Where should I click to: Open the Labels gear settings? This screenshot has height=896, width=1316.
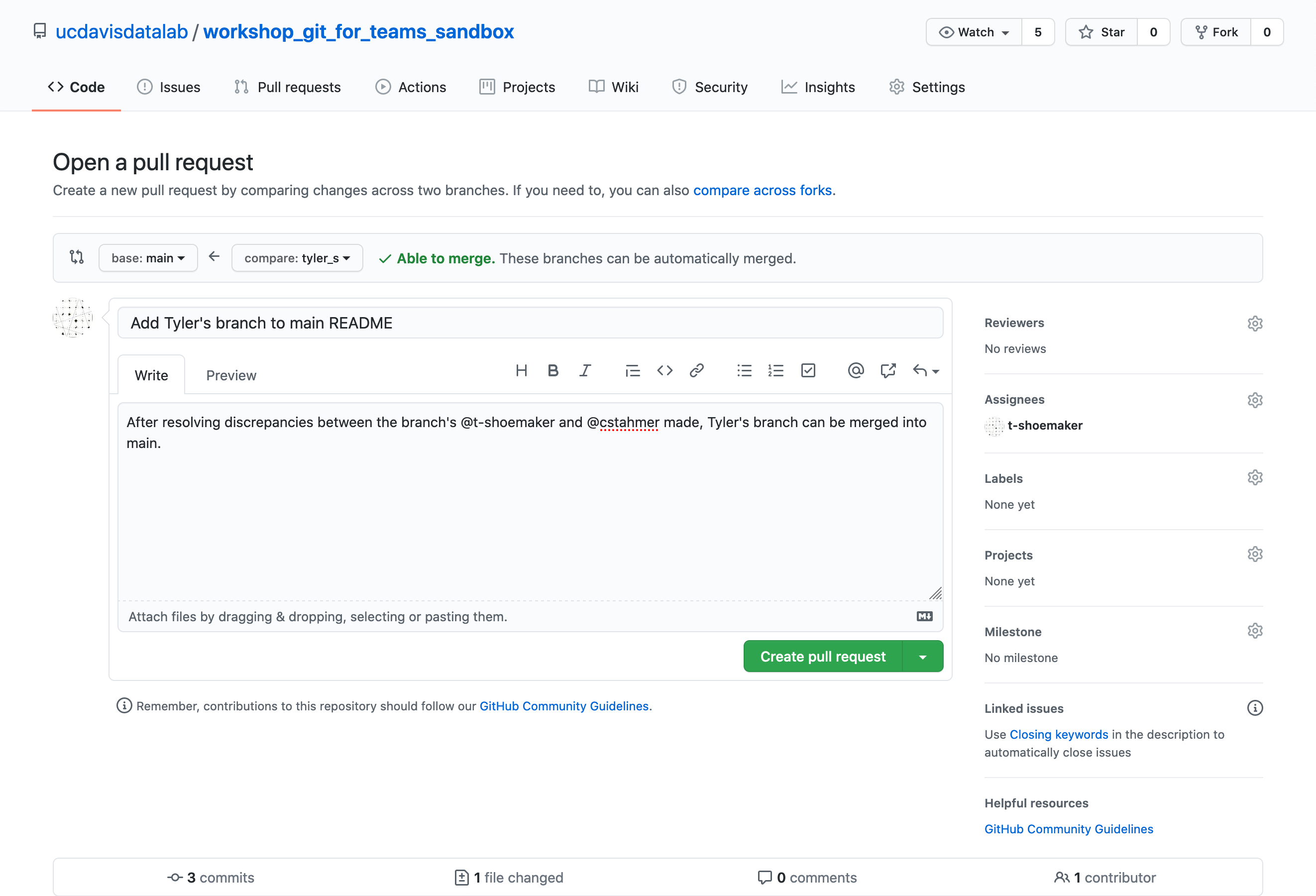pos(1255,477)
